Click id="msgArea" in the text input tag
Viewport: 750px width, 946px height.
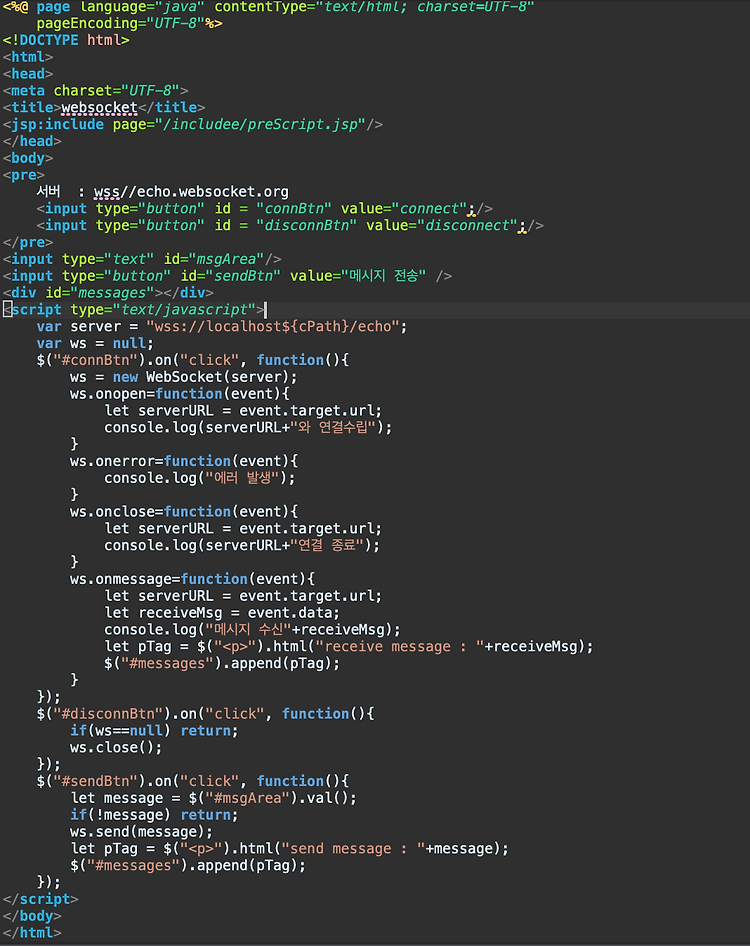click(214, 259)
